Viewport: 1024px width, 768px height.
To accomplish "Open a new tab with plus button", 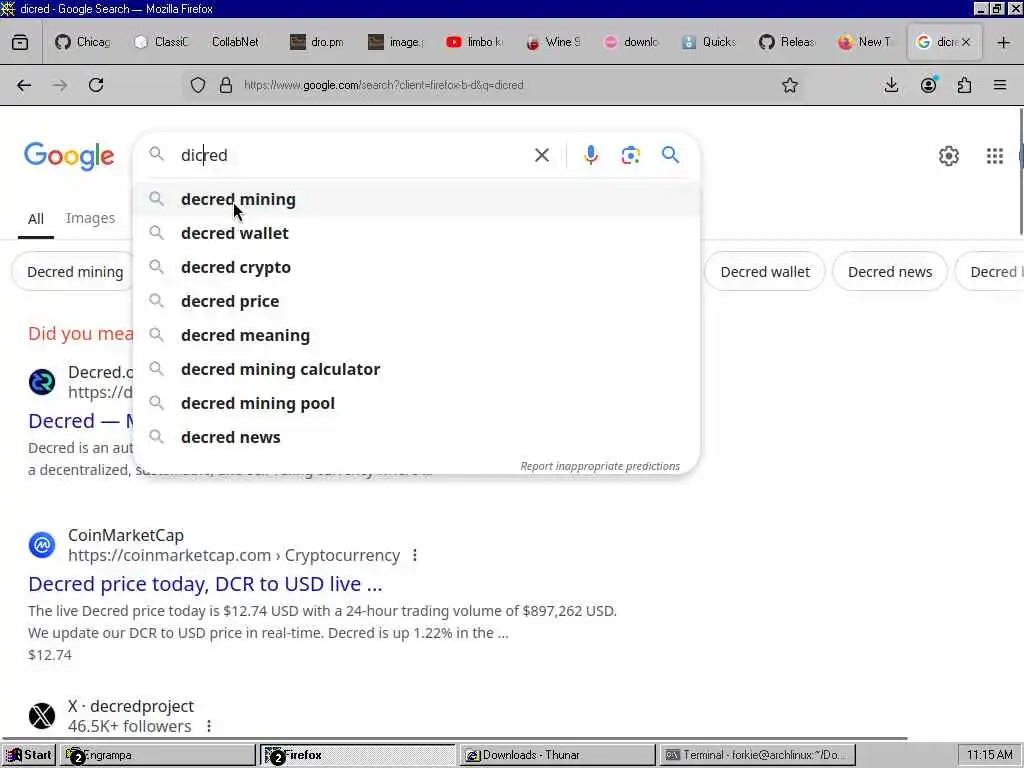I will coord(1004,42).
